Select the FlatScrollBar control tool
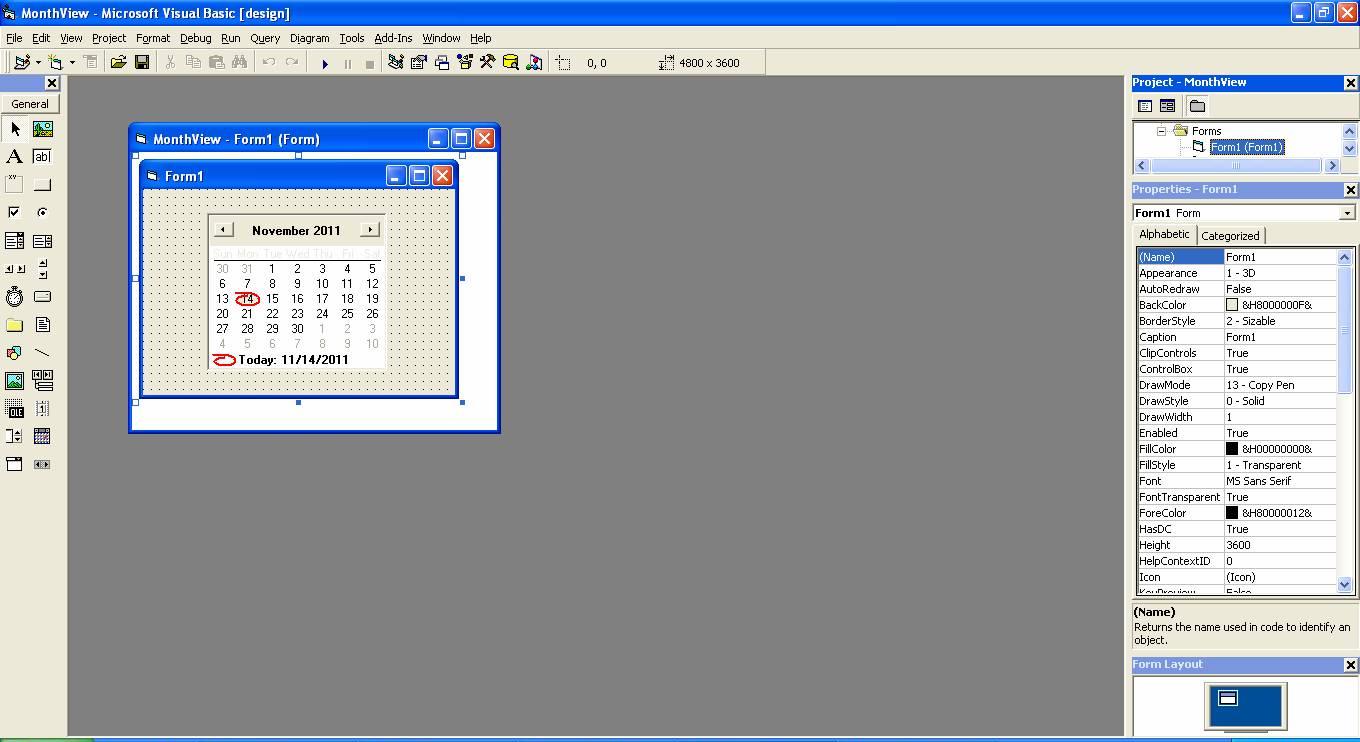This screenshot has height=742, width=1360. pyautogui.click(x=42, y=465)
